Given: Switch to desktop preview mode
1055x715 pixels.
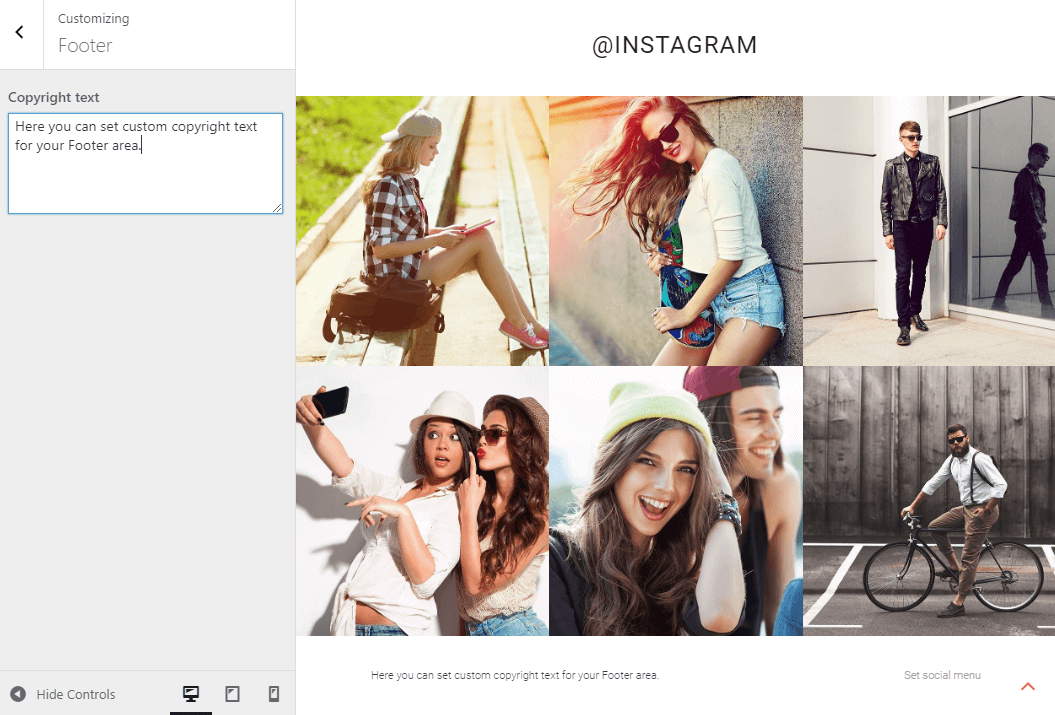Looking at the screenshot, I should [x=191, y=693].
